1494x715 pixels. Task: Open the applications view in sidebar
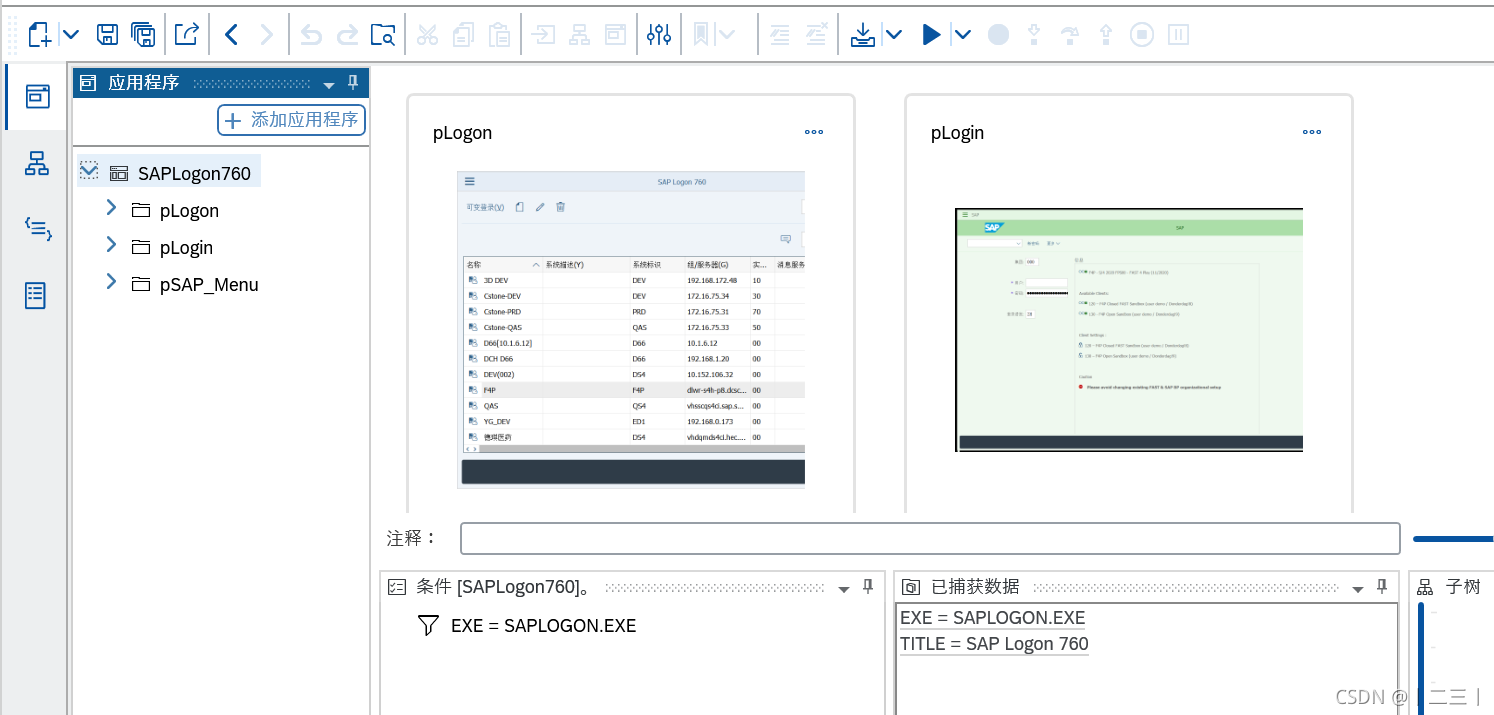(37, 96)
